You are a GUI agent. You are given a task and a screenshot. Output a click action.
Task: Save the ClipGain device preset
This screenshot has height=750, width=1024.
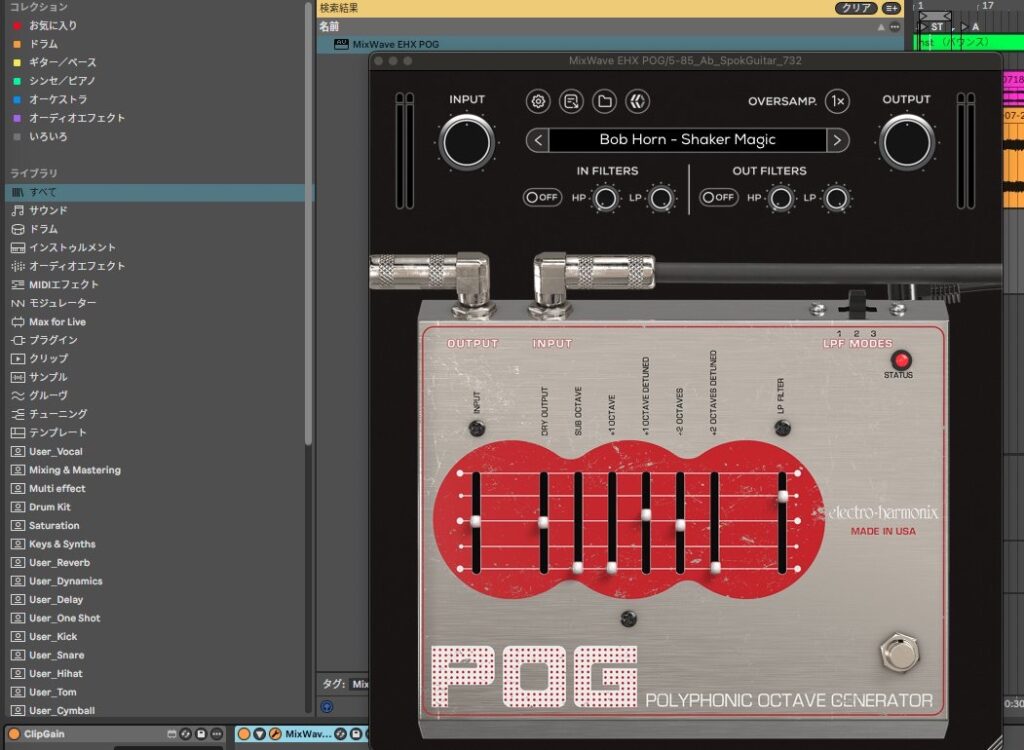201,734
